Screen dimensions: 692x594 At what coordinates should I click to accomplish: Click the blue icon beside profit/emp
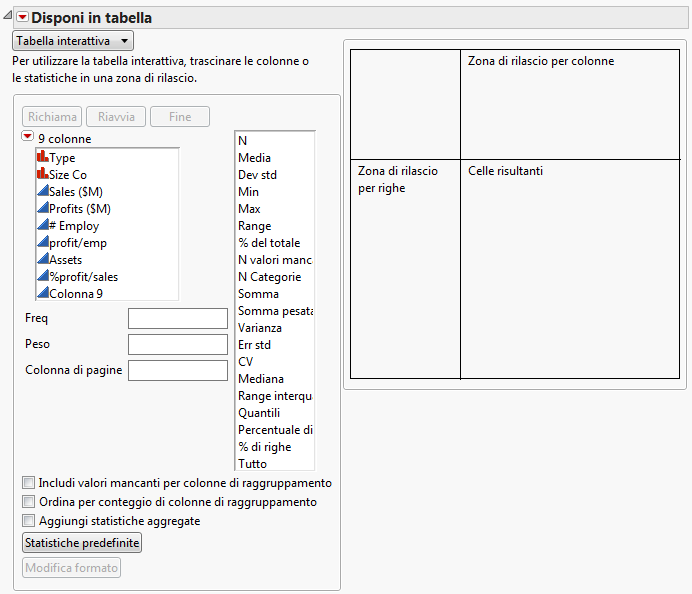(42, 242)
